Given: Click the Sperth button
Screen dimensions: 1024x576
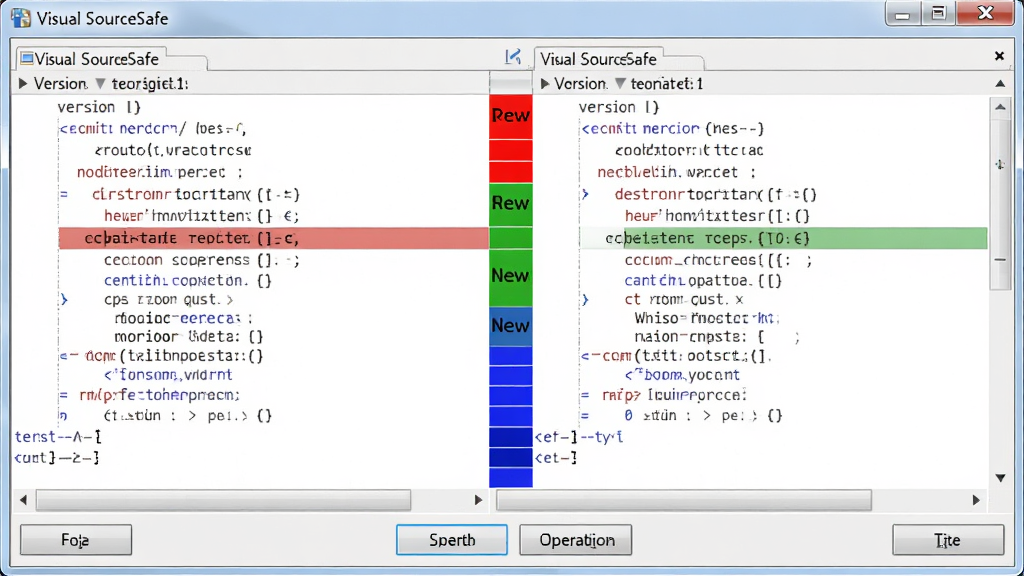Looking at the screenshot, I should tap(452, 540).
